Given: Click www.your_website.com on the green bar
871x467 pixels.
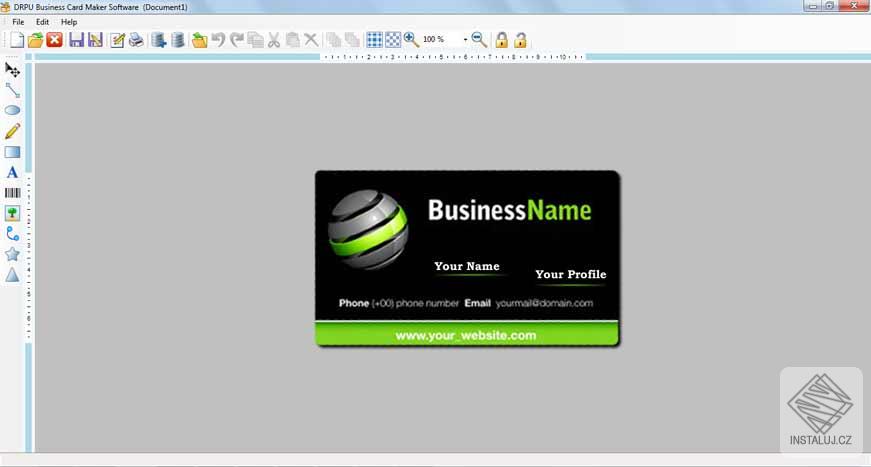Looking at the screenshot, I should point(465,335).
